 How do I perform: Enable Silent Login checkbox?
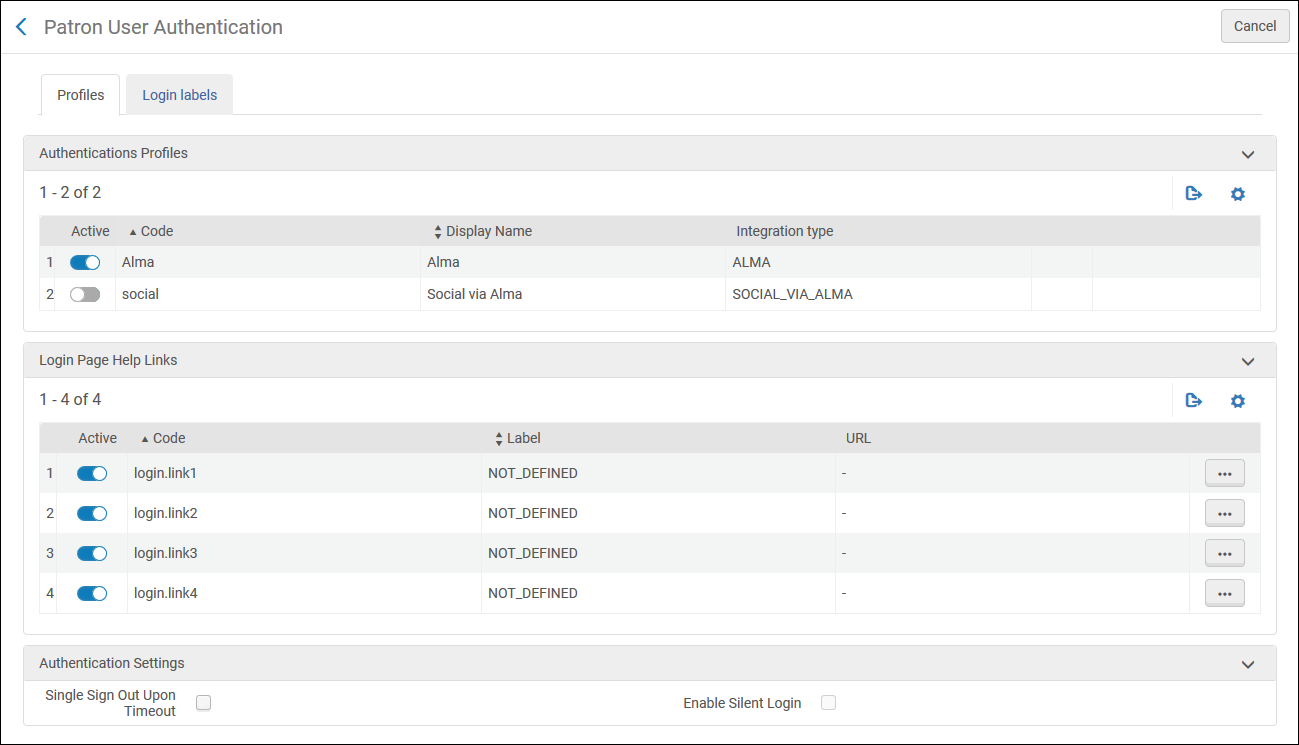tap(828, 703)
